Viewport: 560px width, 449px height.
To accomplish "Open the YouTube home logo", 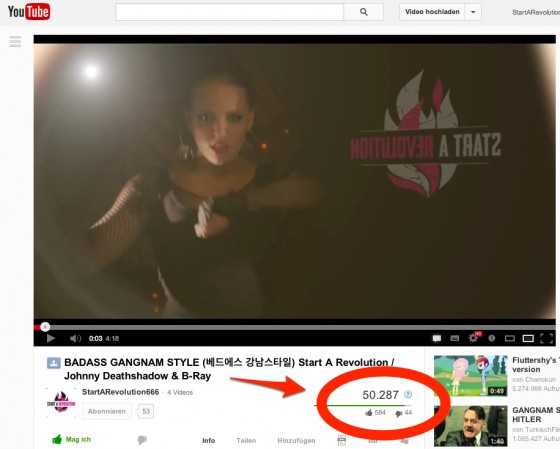I will coord(29,12).
